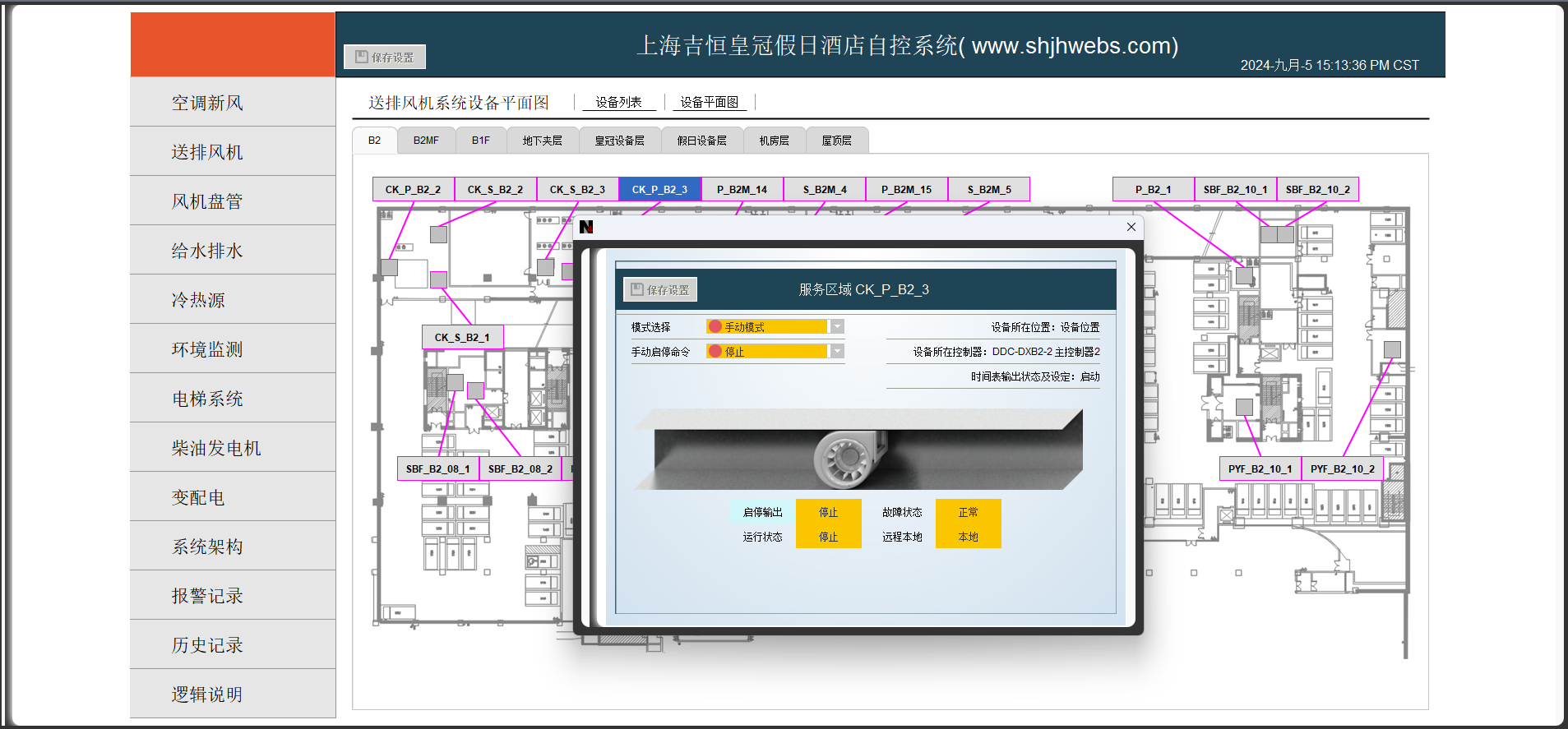Switch to the 机房层 tab
The width and height of the screenshot is (1568, 729).
(775, 141)
